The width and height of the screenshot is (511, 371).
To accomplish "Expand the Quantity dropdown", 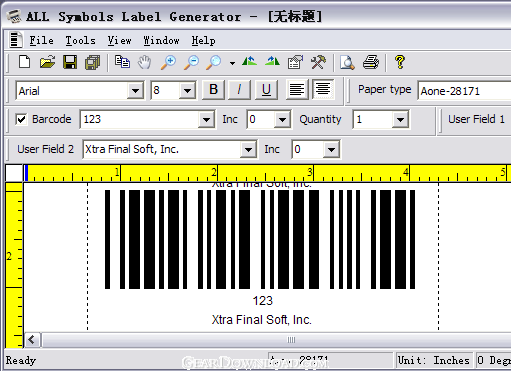I will (400, 119).
